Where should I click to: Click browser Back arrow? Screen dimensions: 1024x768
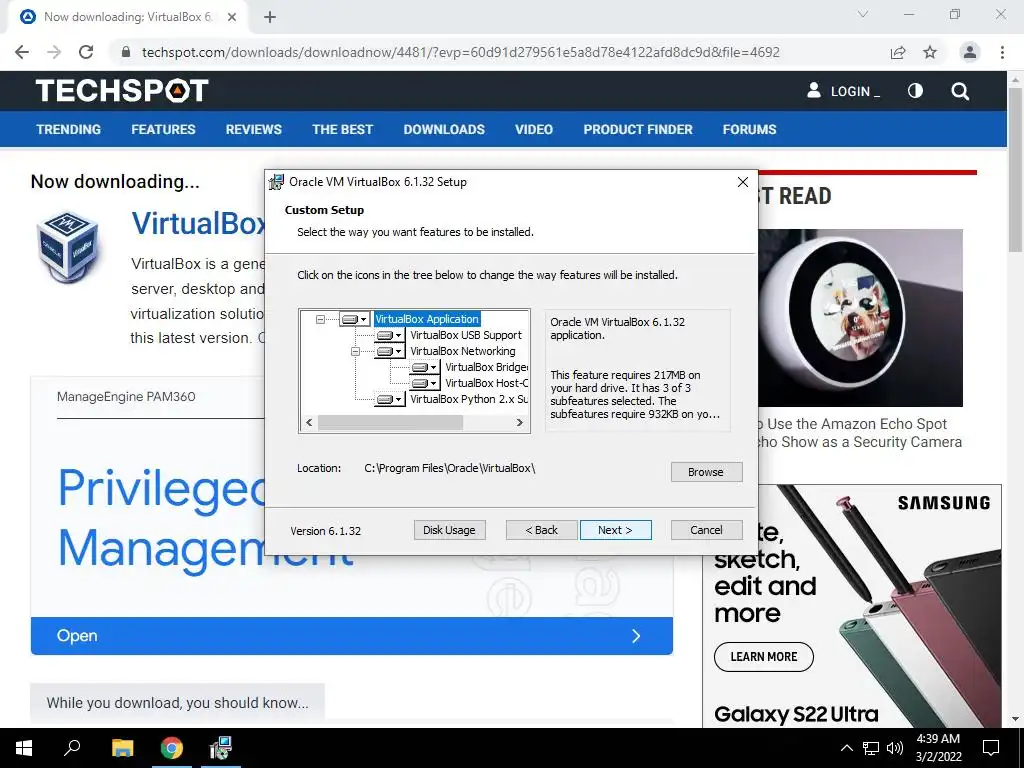22,52
